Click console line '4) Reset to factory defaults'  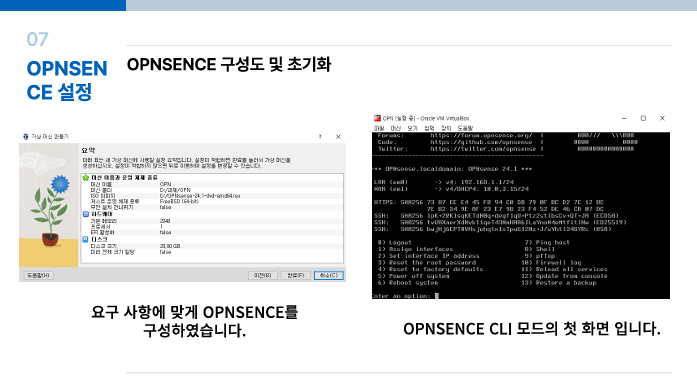(x=430, y=269)
